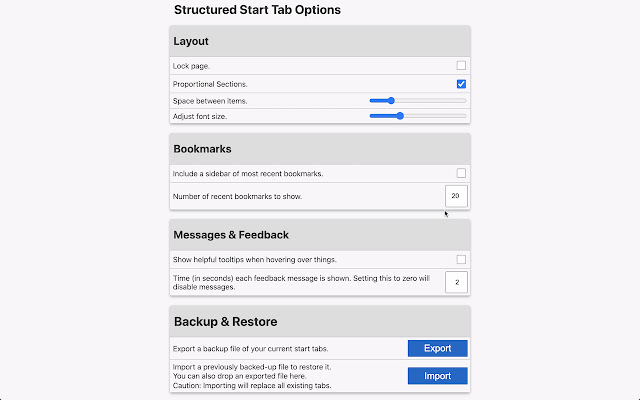The image size is (640, 400).
Task: Uncheck the Proportional Sections checkbox
Action: (461, 84)
